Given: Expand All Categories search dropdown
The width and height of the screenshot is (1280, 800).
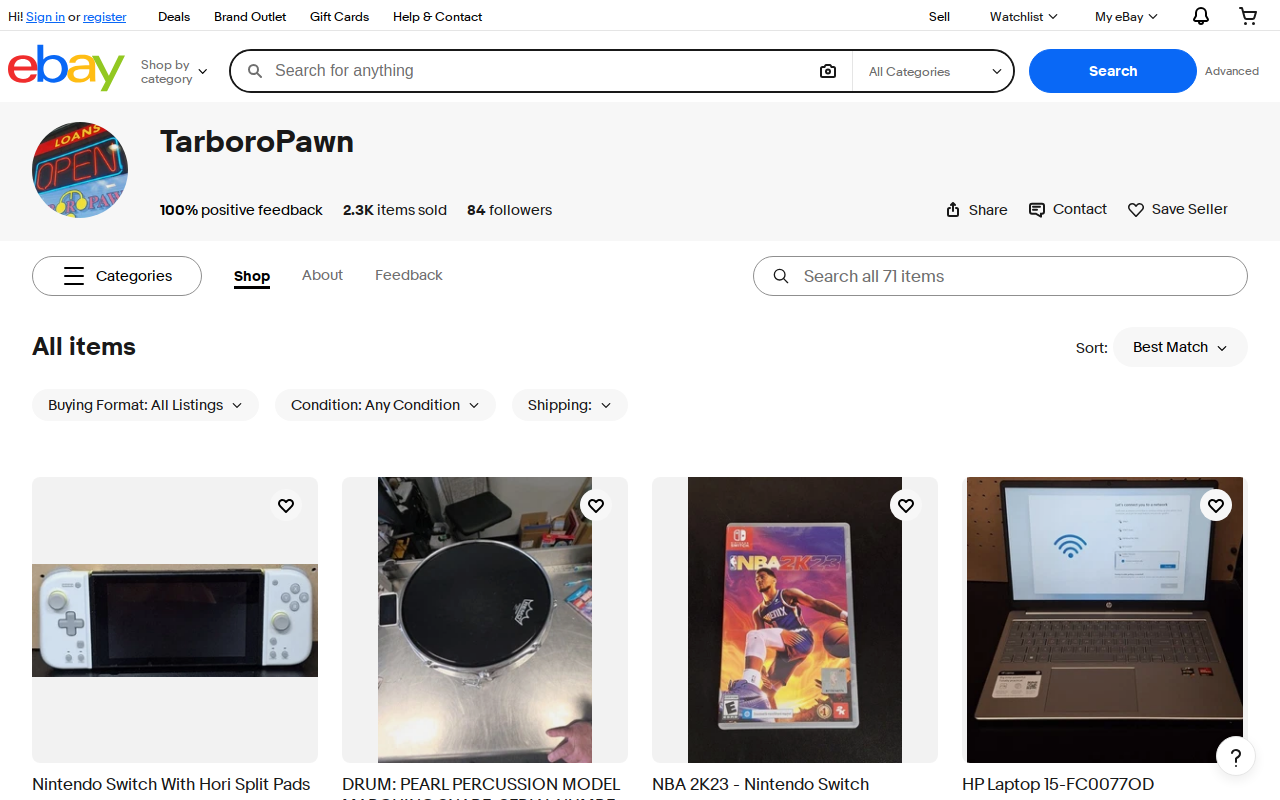Looking at the screenshot, I should pyautogui.click(x=934, y=72).
